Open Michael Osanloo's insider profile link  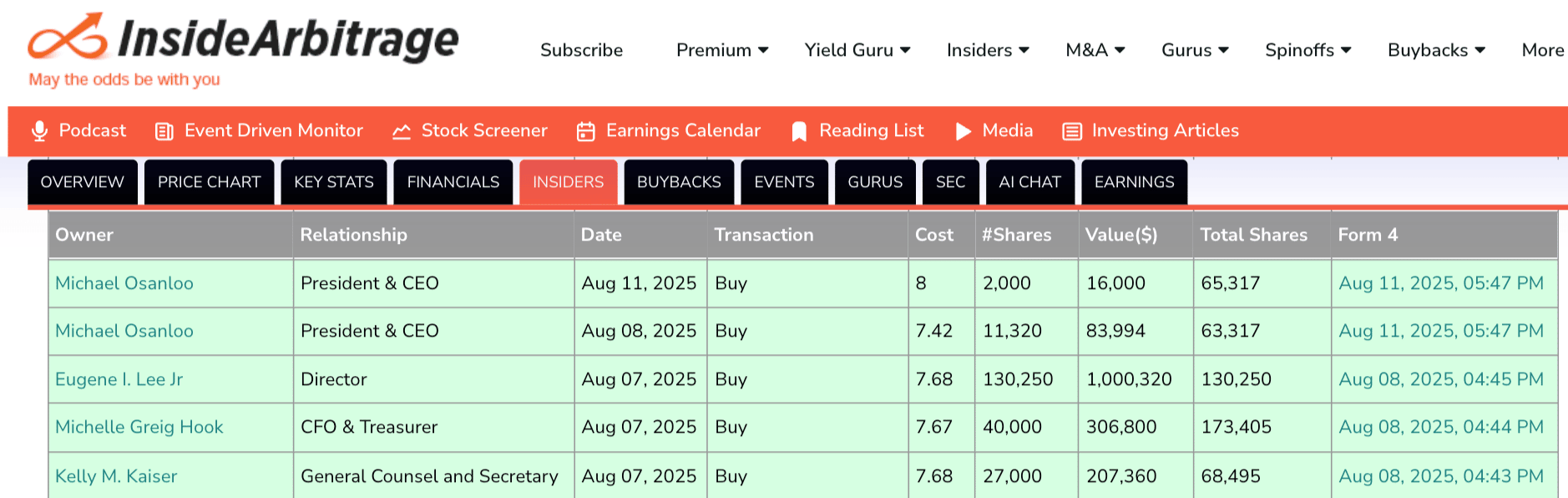(124, 283)
